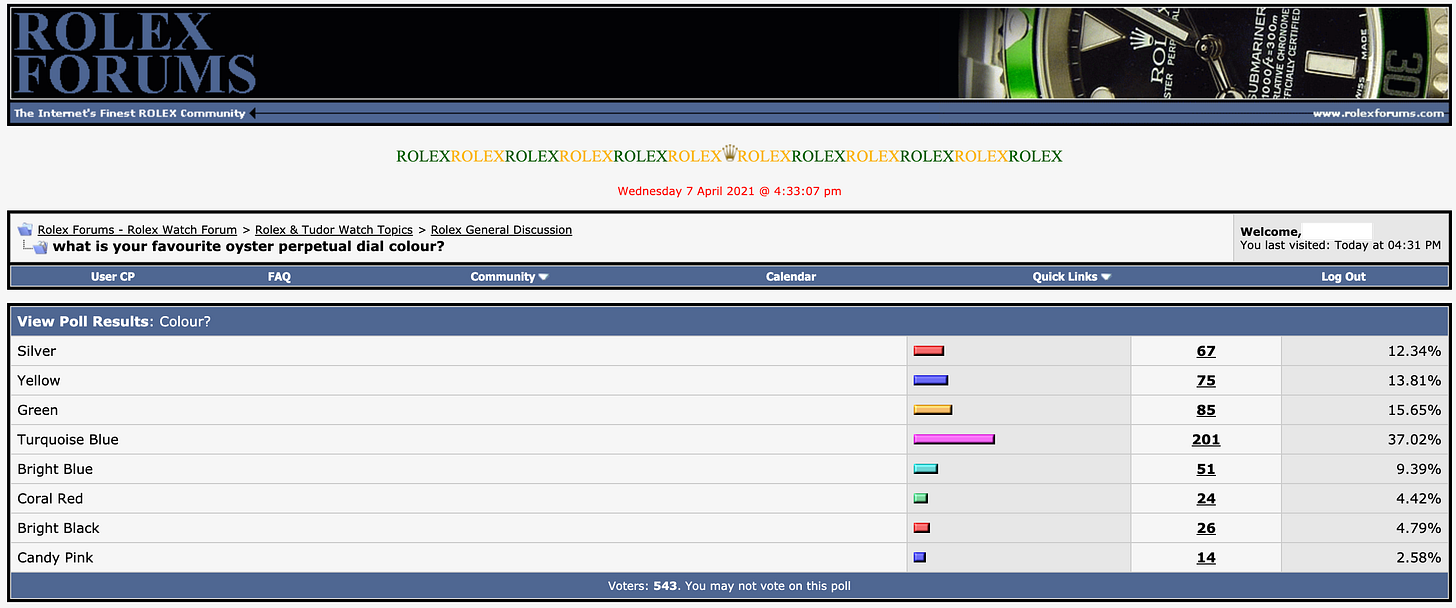Click the 'Candy Pink' option label
Image resolution: width=1456 pixels, height=608 pixels.
[x=55, y=557]
